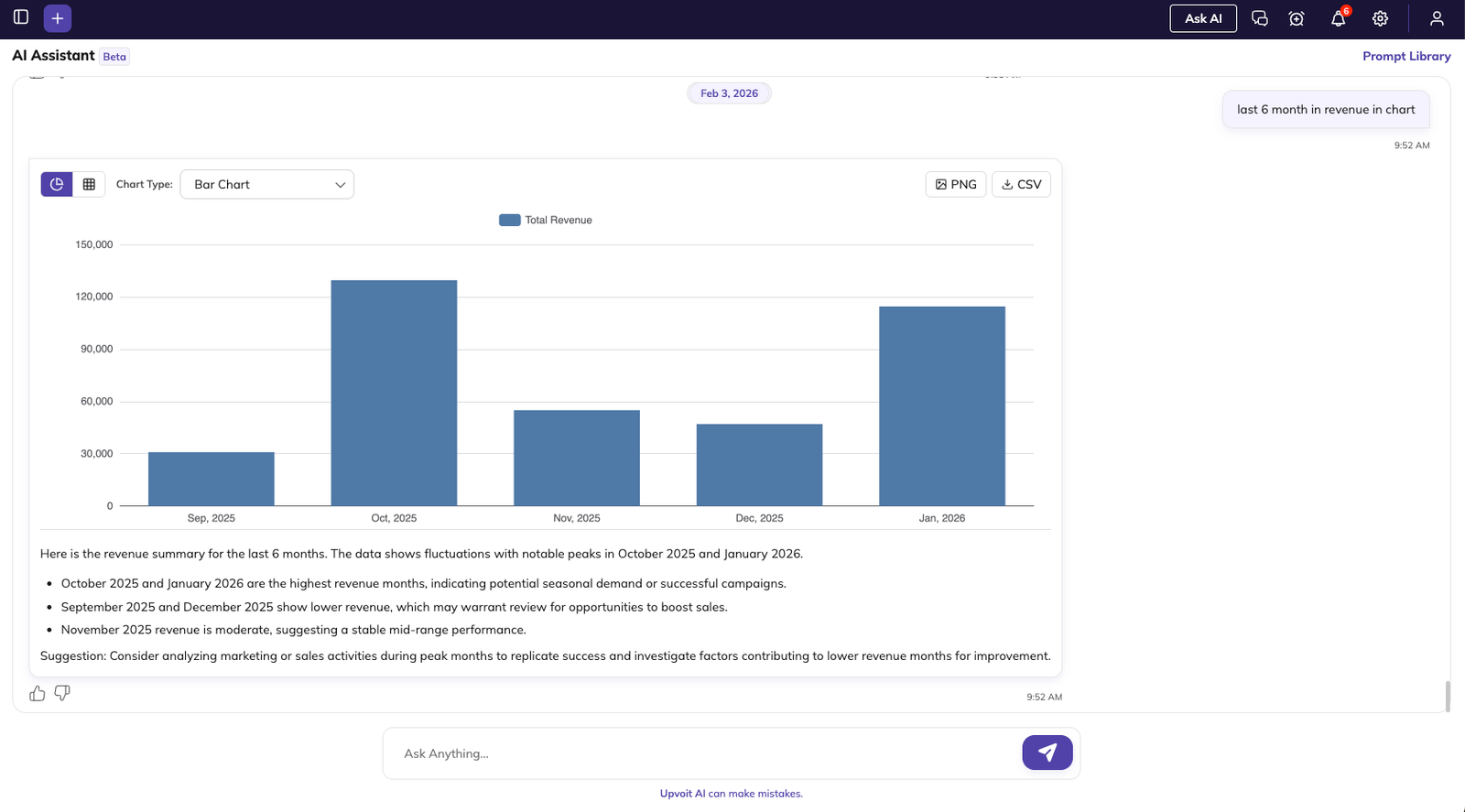This screenshot has height=812, width=1465.
Task: Open the Prompt Library link
Action: tap(1405, 56)
